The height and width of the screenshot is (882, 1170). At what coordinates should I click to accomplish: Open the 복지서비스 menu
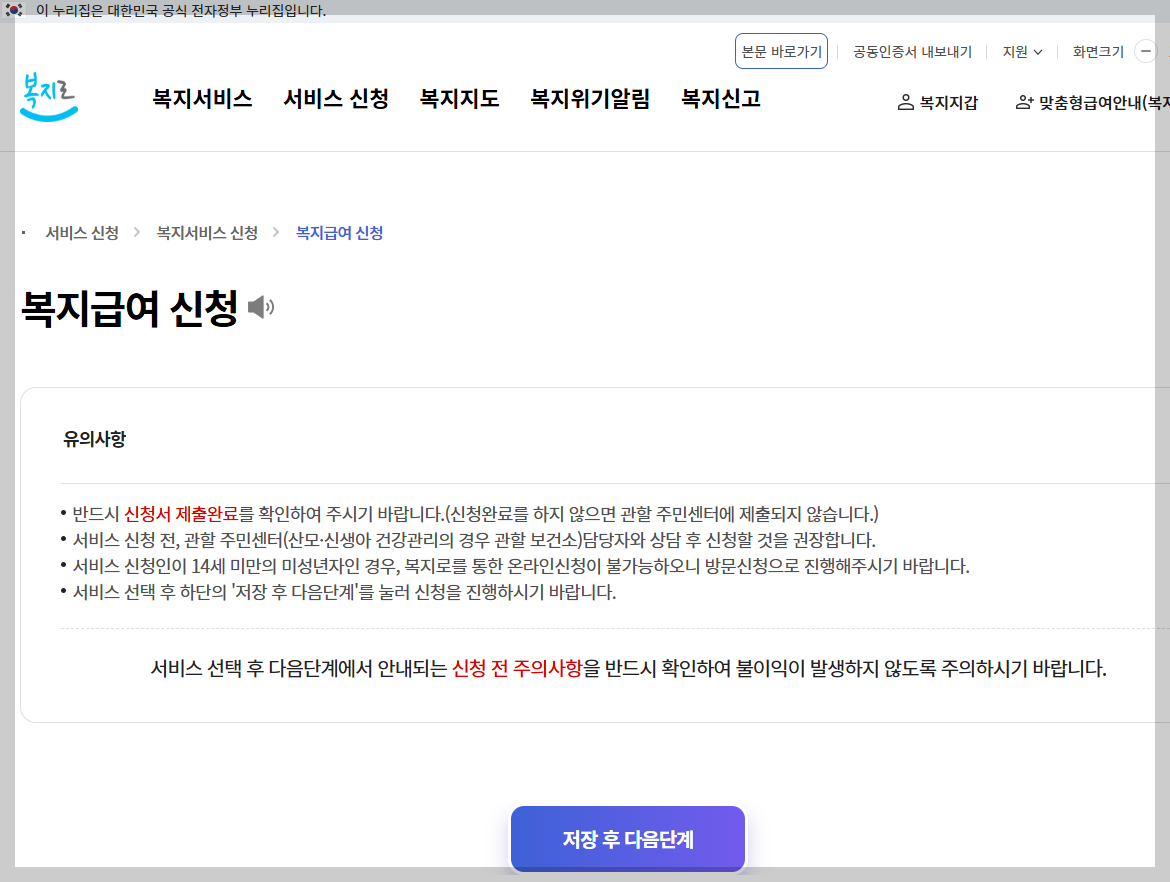[x=203, y=99]
